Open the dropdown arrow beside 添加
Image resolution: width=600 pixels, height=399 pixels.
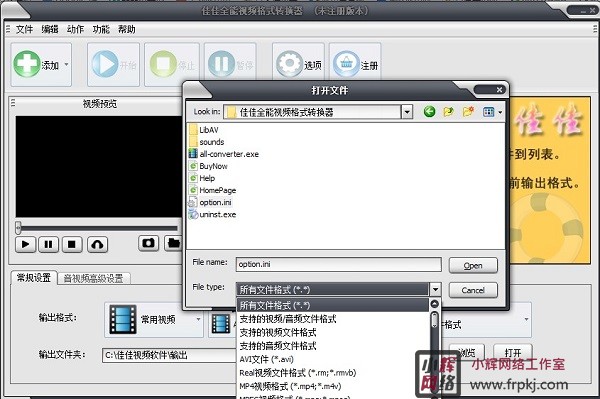[x=66, y=64]
